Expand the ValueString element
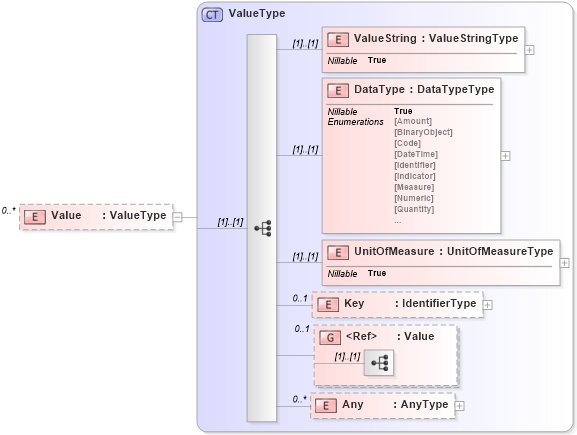 pos(530,50)
